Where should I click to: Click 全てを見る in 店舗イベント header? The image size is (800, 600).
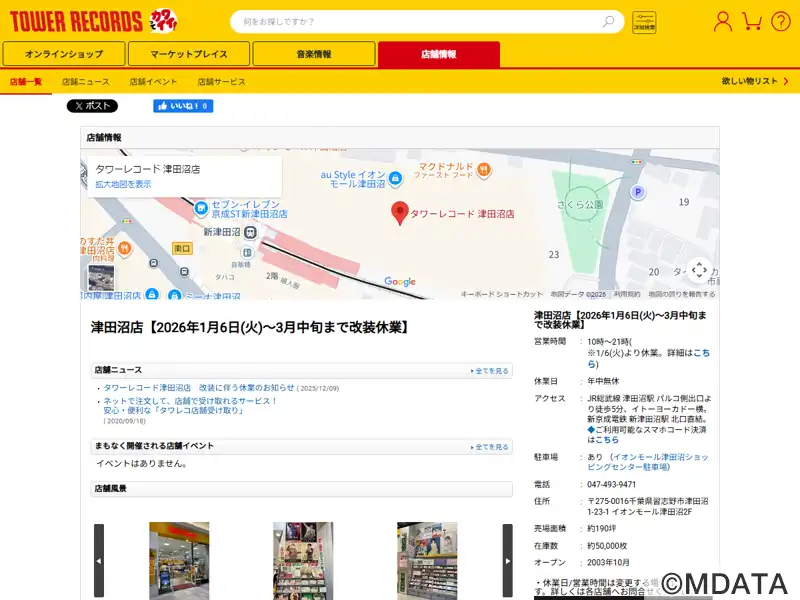489,447
